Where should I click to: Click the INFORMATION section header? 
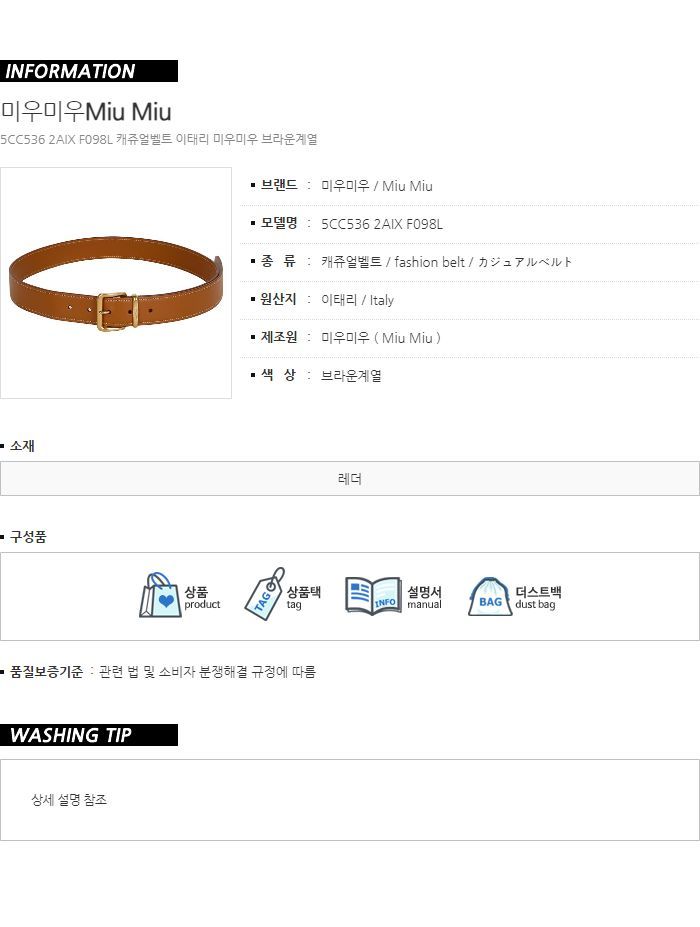(89, 71)
